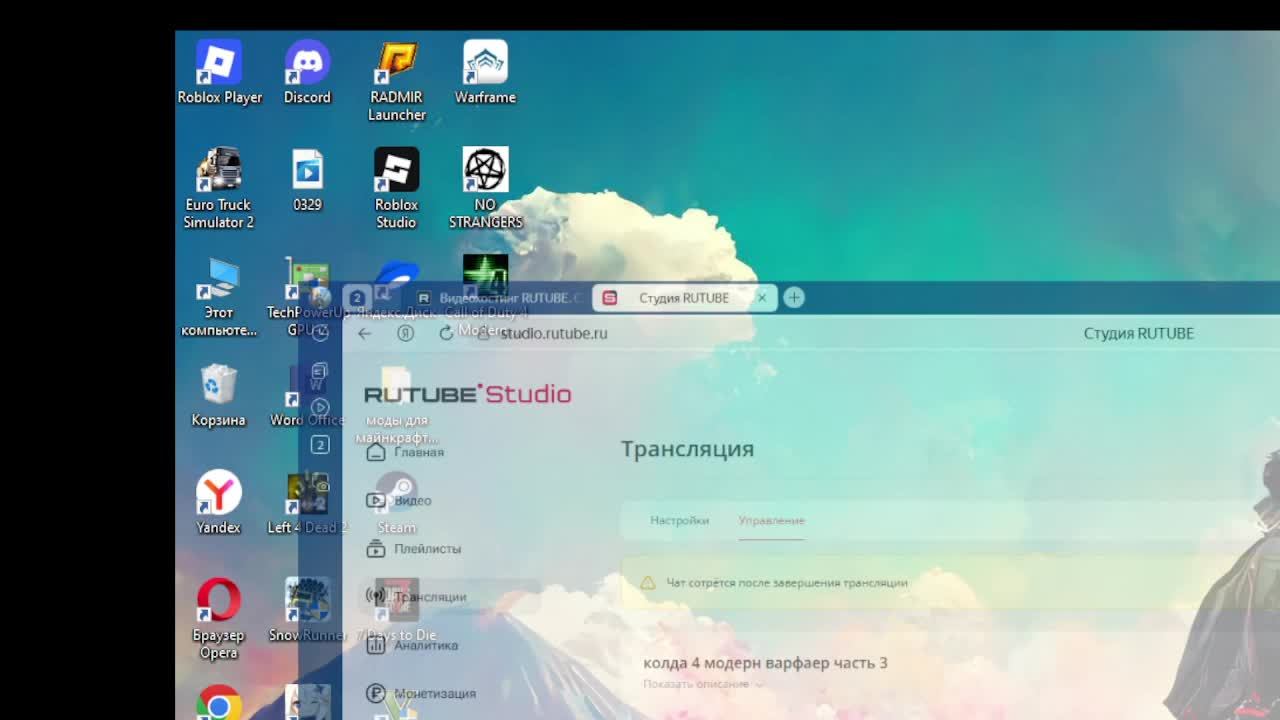This screenshot has width=1280, height=720.
Task: Open Плейлисты in the RUTUBE Studio sidebar
Action: [414, 548]
